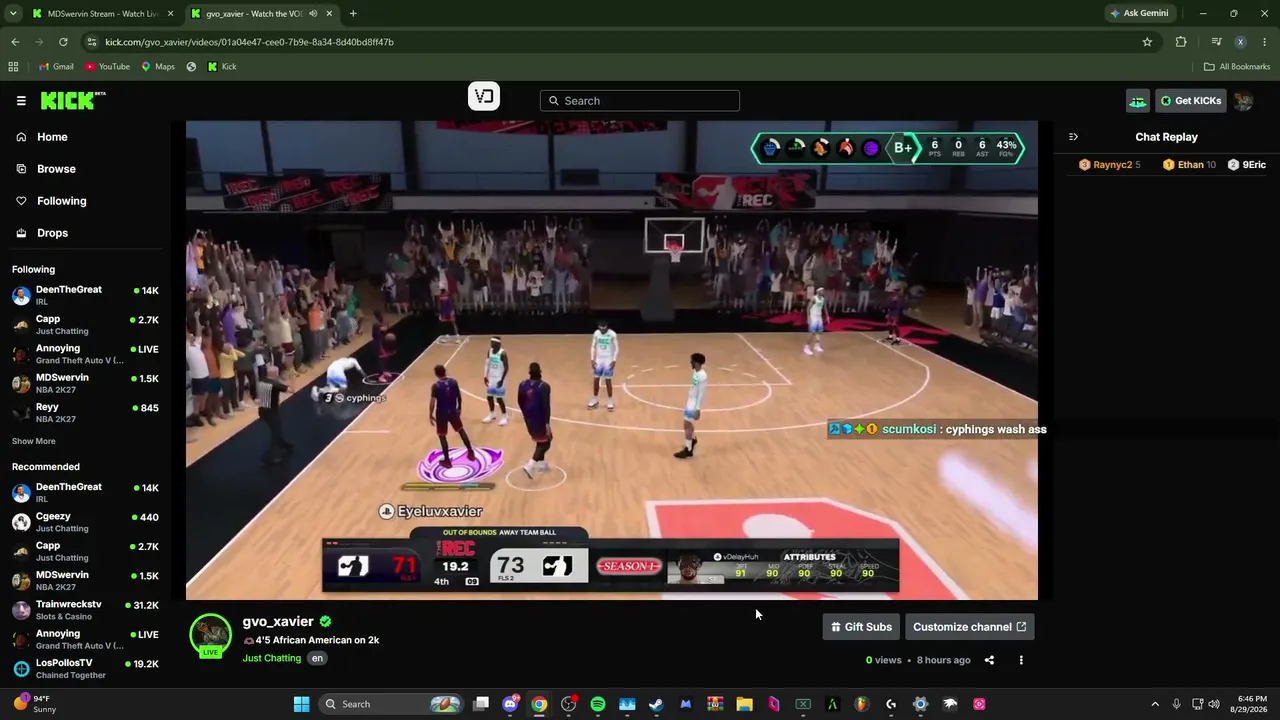Image resolution: width=1280 pixels, height=720 pixels.
Task: Click the Ask Gemini button
Action: tap(1139, 14)
